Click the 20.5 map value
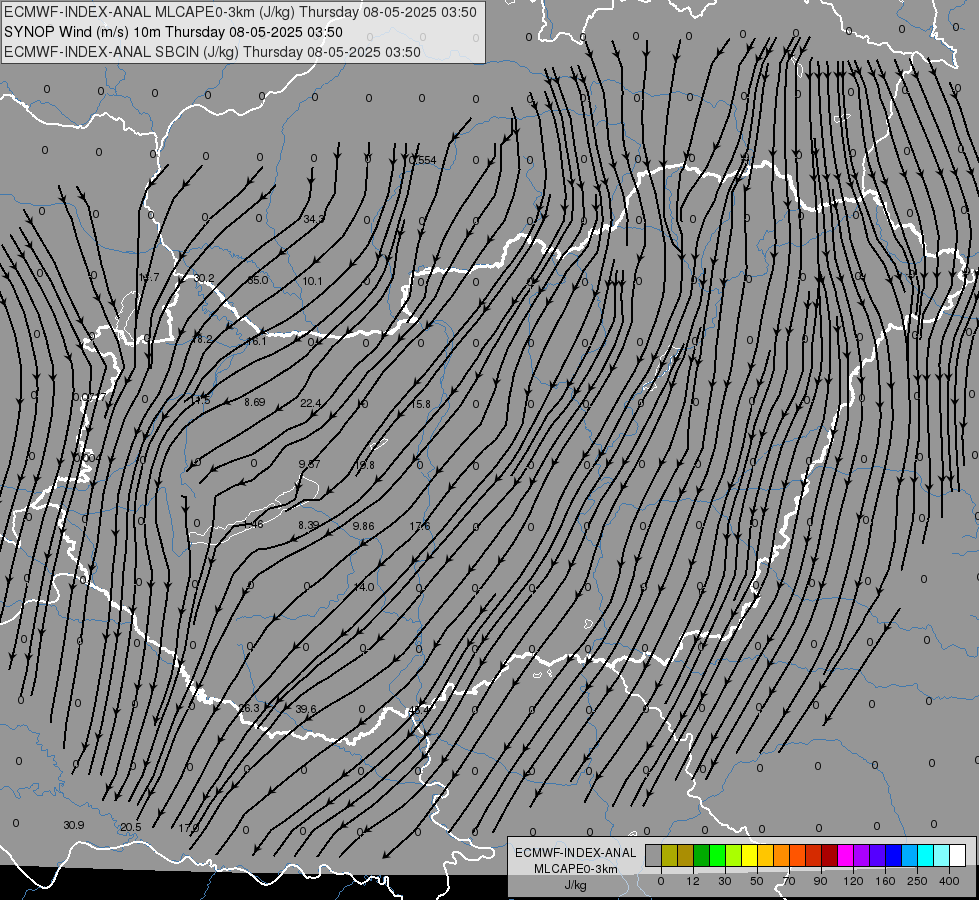Viewport: 979px width, 900px height. pos(130,828)
